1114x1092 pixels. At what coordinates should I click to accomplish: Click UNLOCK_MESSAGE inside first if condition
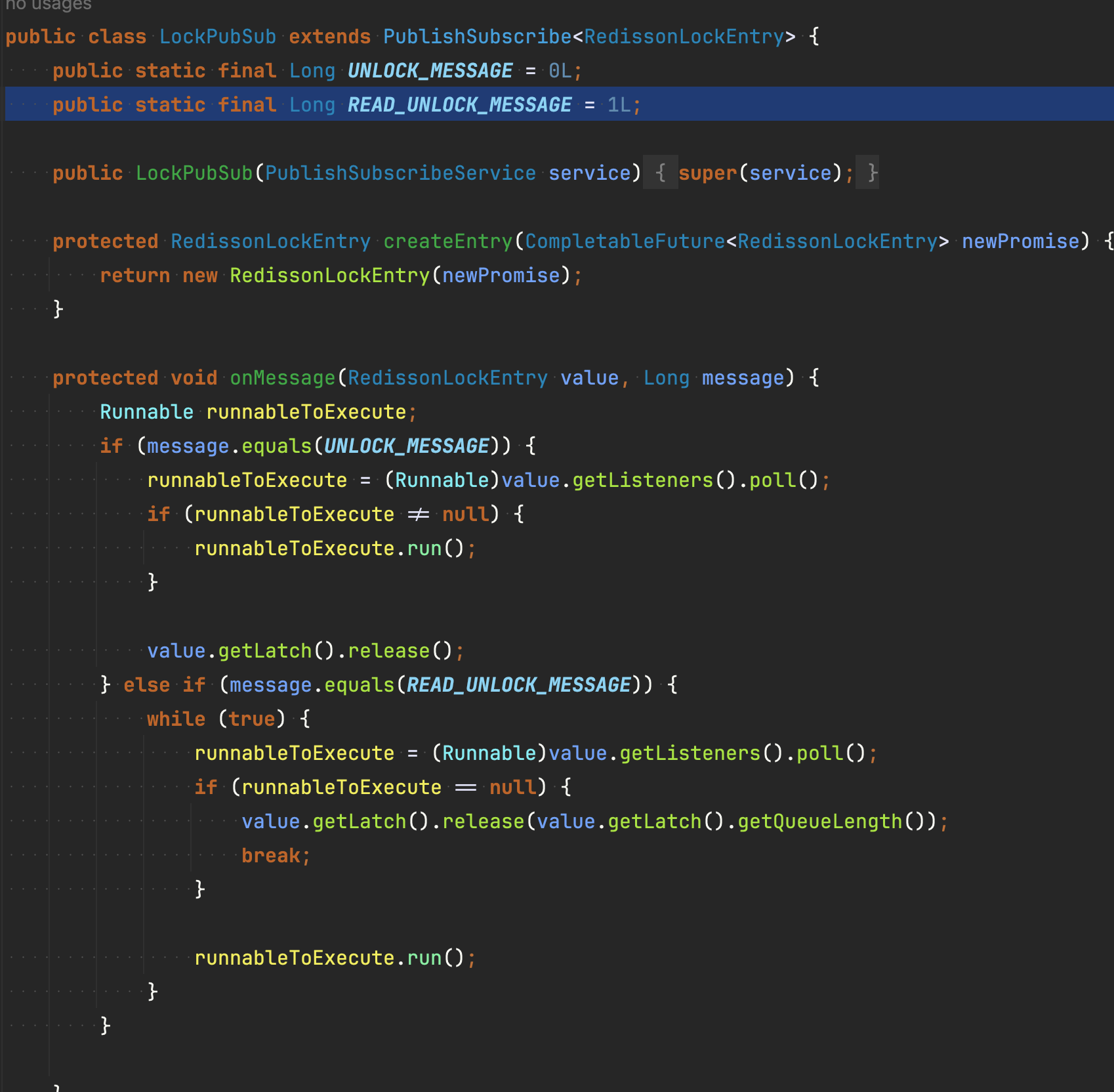(407, 446)
